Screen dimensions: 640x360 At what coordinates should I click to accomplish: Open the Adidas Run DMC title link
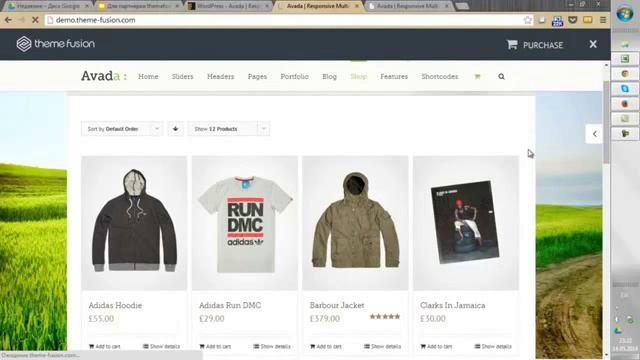pyautogui.click(x=230, y=305)
